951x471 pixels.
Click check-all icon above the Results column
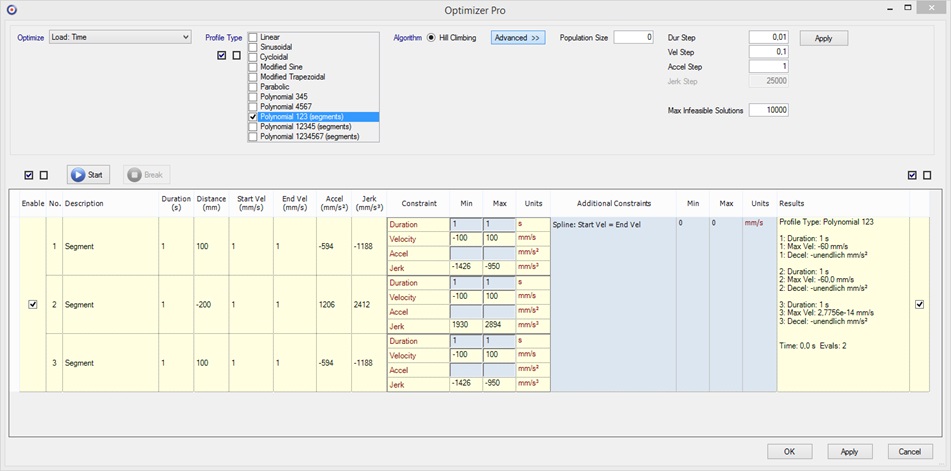click(912, 175)
